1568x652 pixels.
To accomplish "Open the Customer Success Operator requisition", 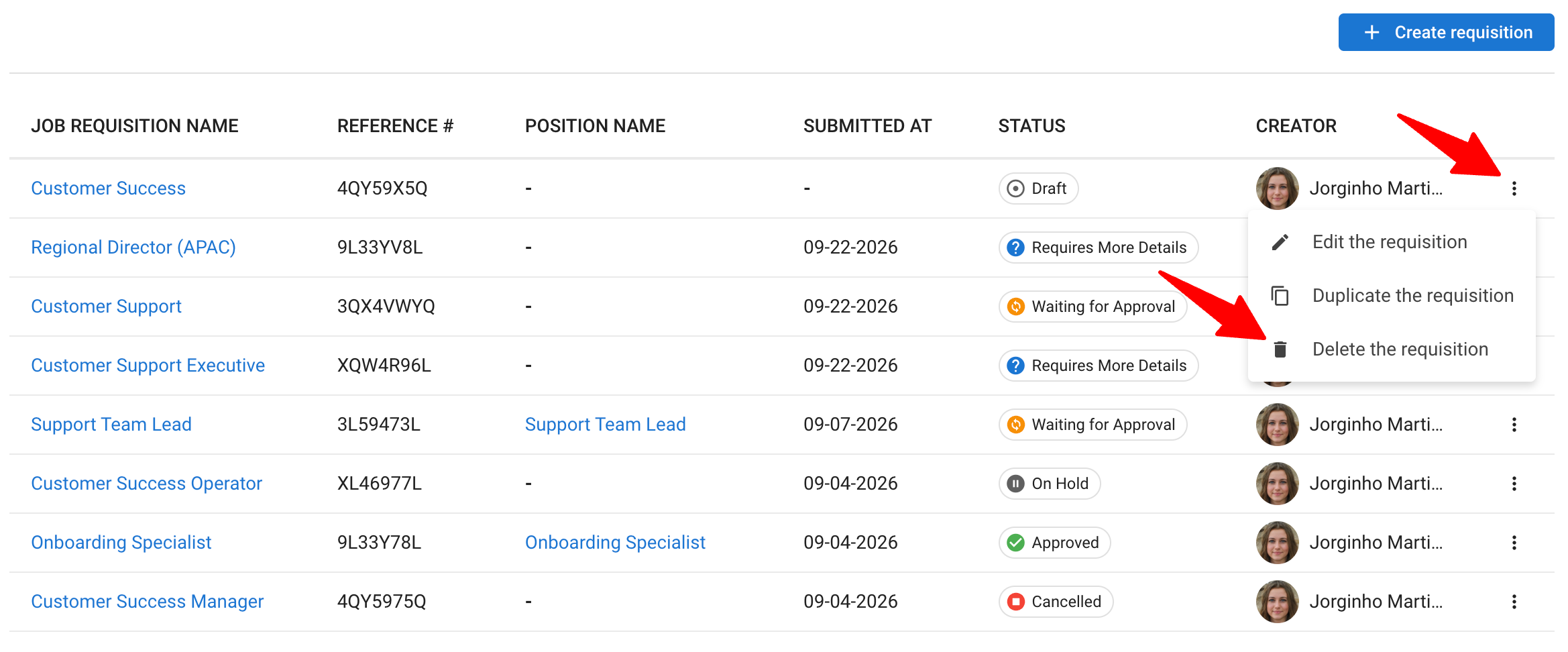I will coord(146,484).
